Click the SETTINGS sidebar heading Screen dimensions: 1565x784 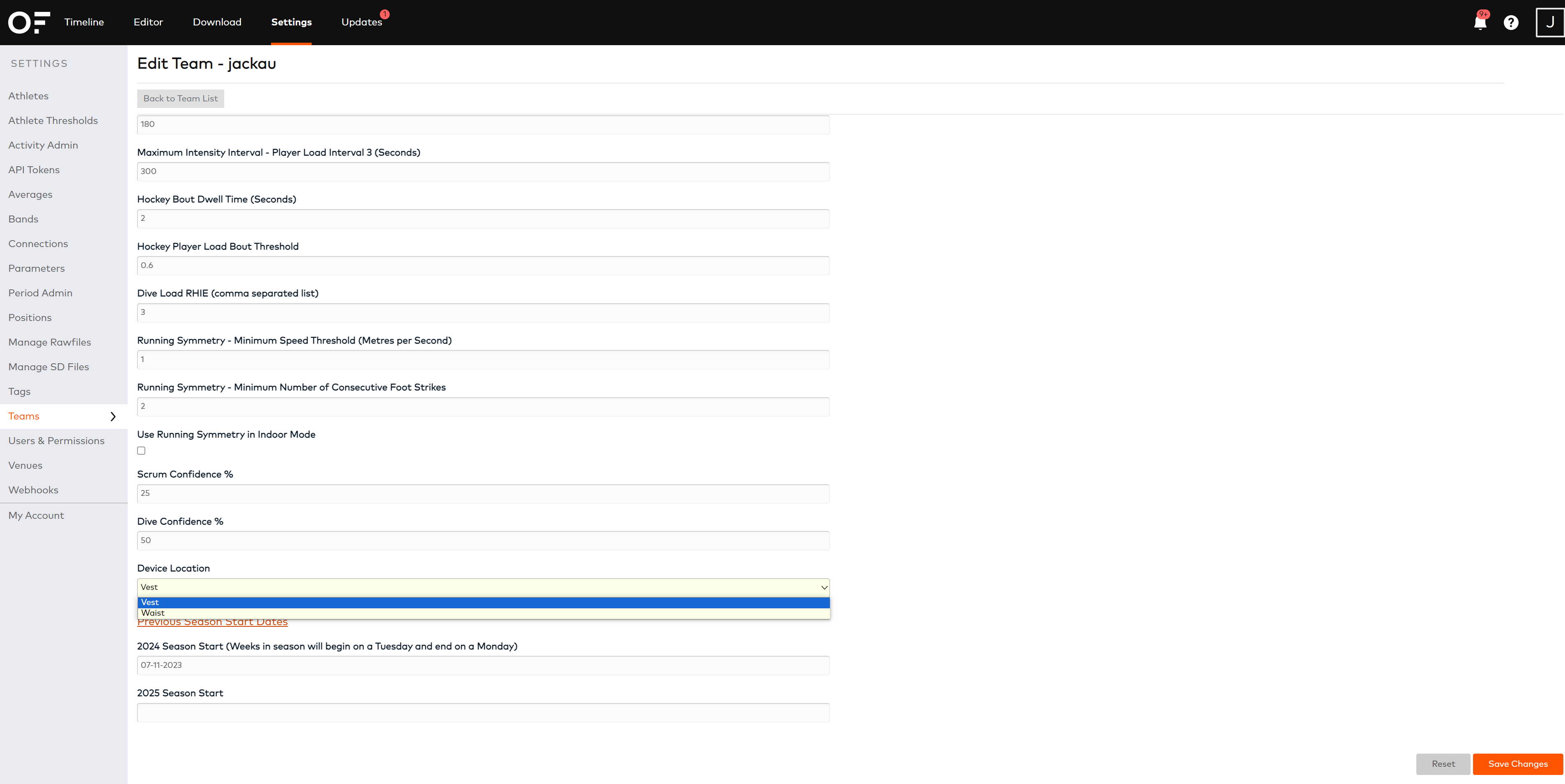39,64
